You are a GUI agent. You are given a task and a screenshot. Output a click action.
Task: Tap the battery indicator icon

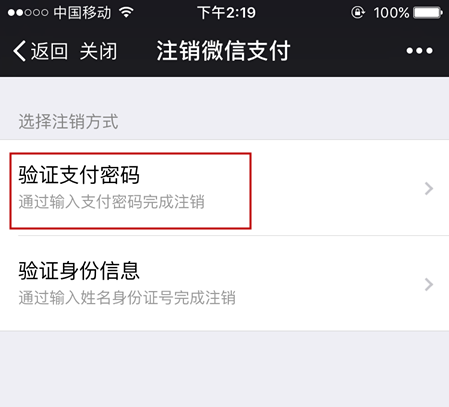(x=428, y=13)
